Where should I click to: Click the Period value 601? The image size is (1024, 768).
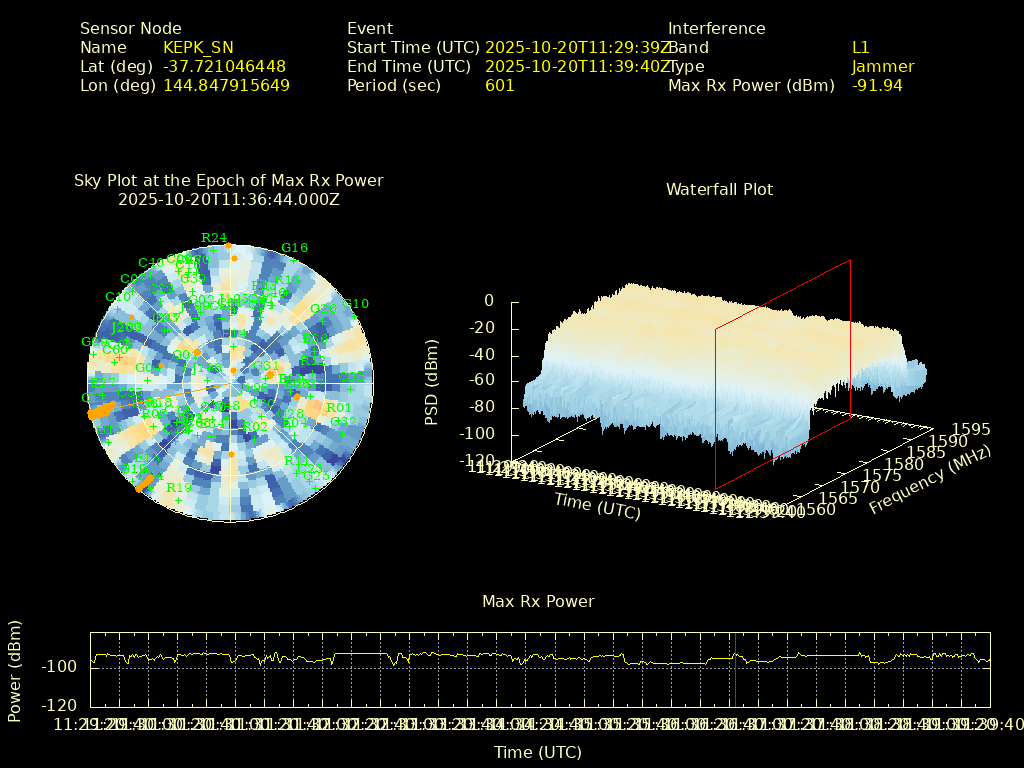(x=499, y=86)
